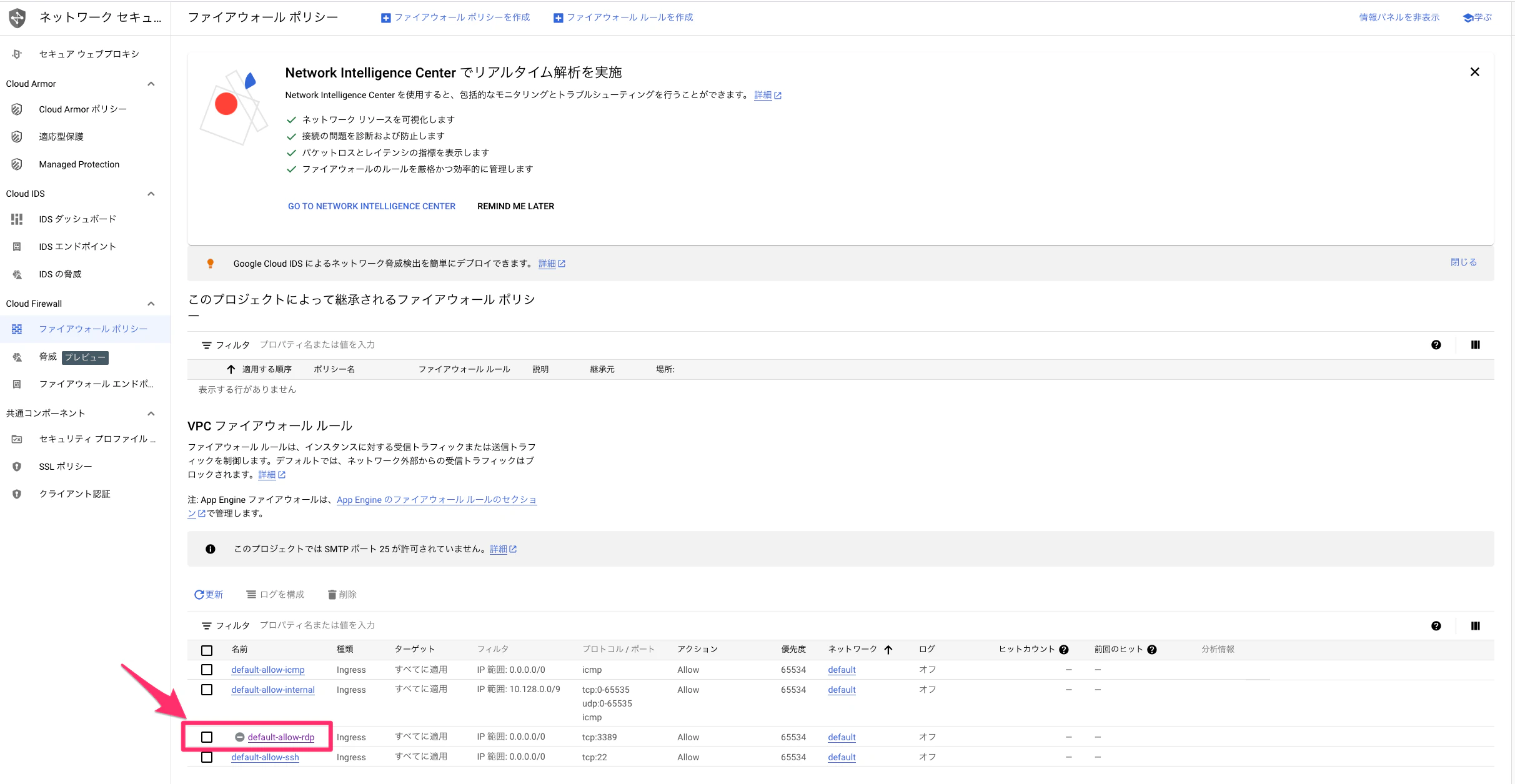Click ファイアウォール ポリシーを作成 button
This screenshot has width=1515, height=784.
(x=455, y=17)
